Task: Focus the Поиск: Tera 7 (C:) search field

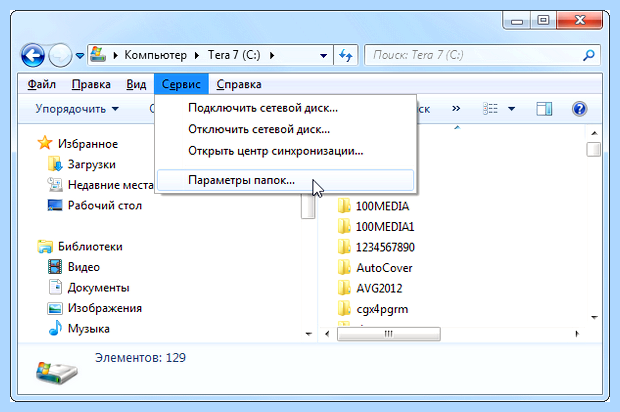Action: 482,55
